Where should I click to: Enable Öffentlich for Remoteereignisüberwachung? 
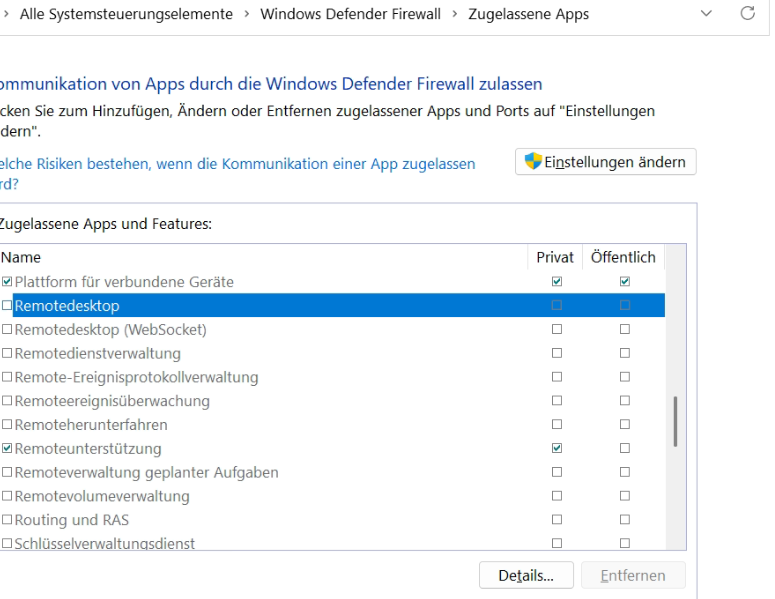[x=625, y=400]
